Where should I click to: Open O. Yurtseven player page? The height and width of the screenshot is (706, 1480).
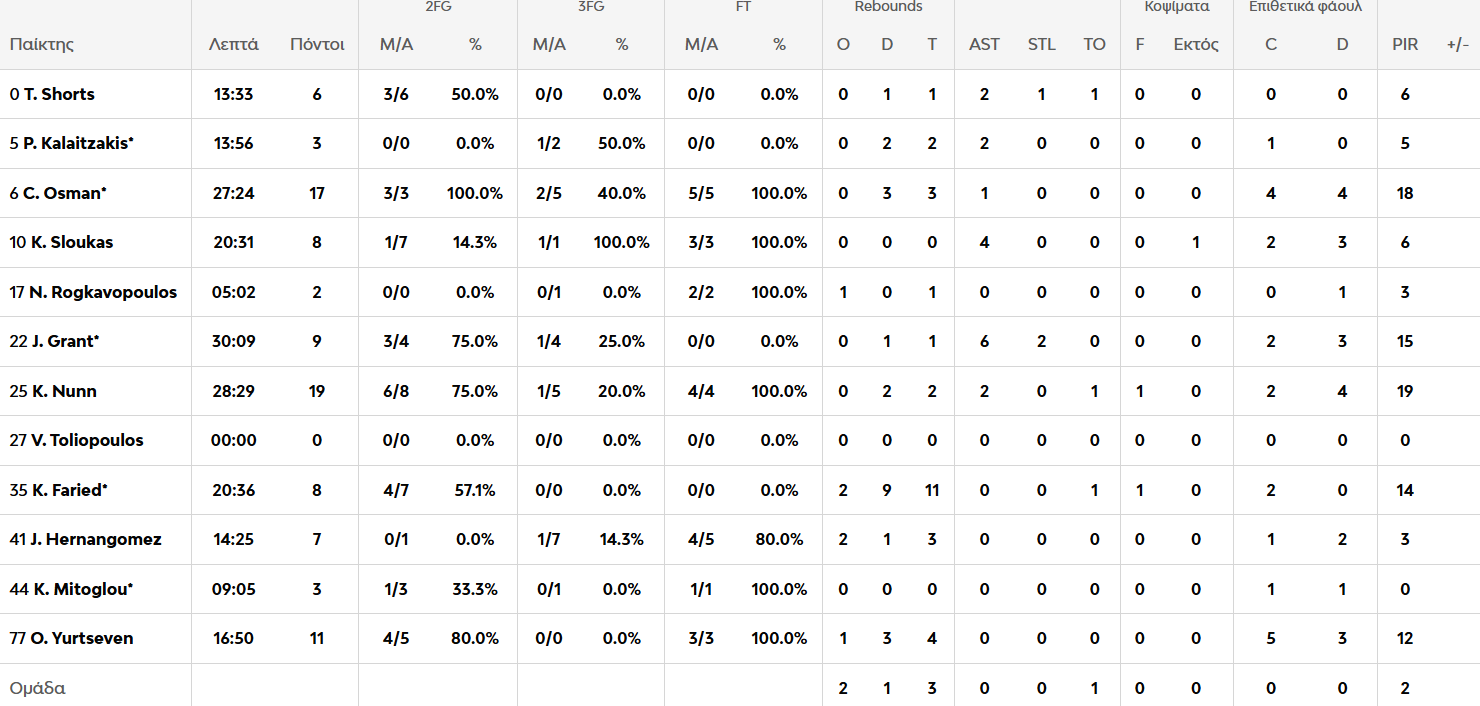[80, 638]
